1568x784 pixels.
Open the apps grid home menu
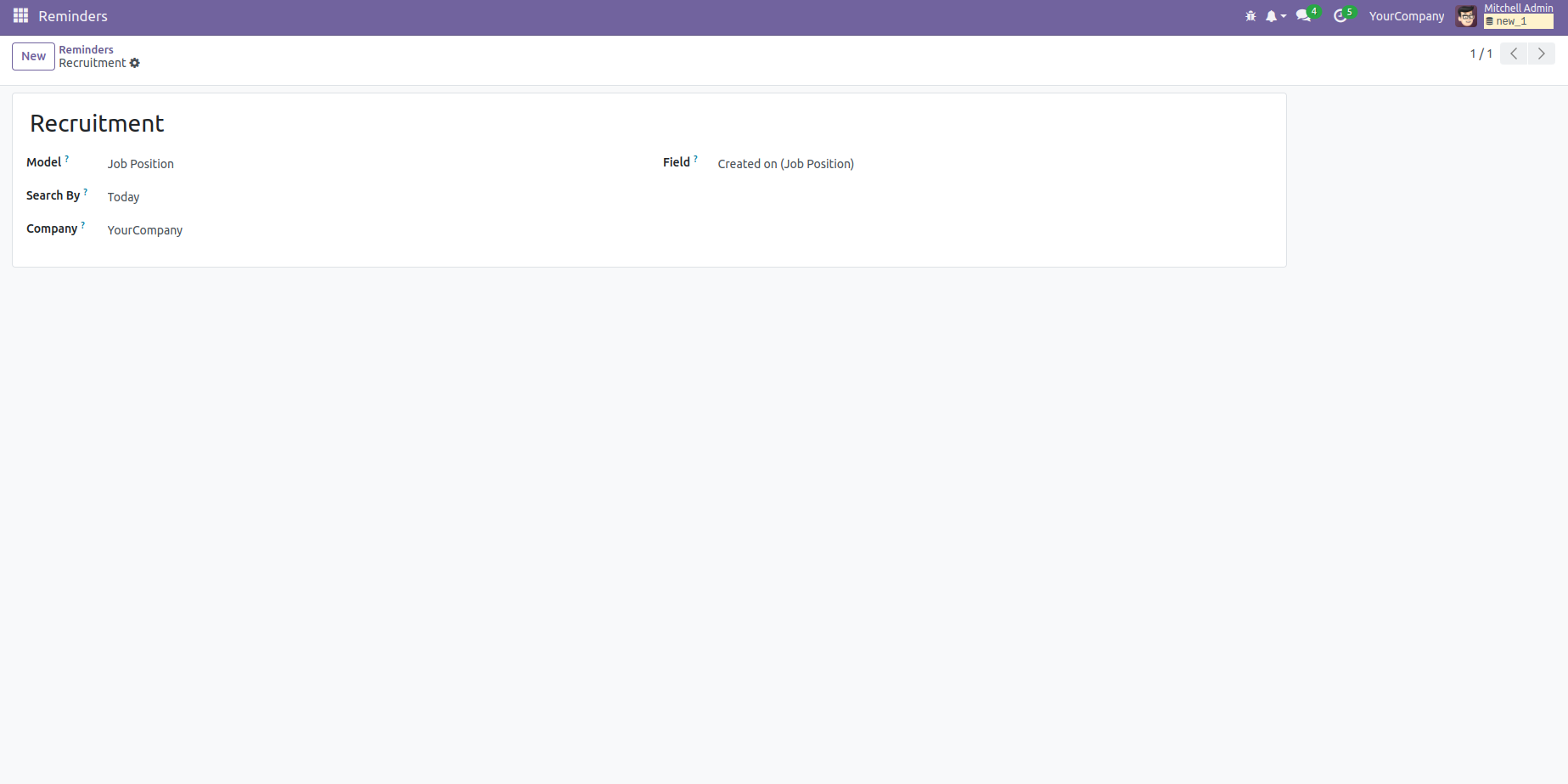20,16
